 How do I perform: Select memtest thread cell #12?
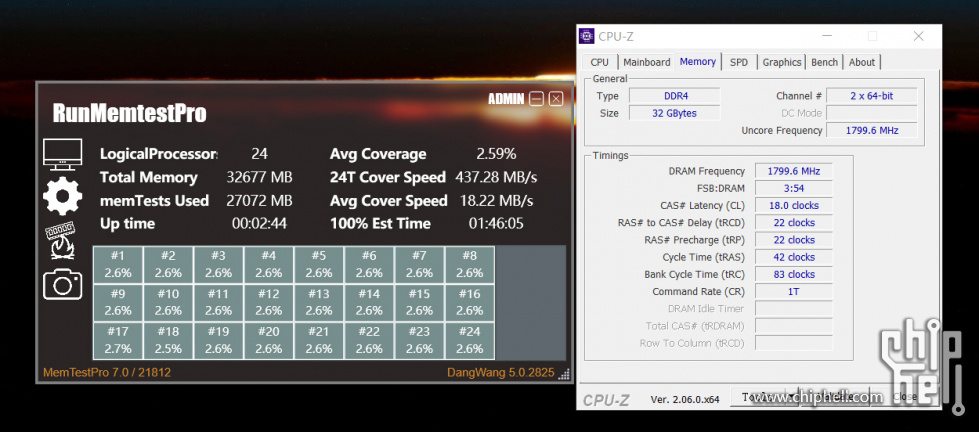point(268,303)
